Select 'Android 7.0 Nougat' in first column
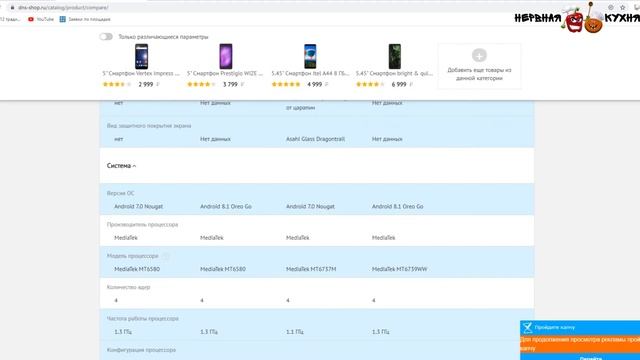The image size is (640, 360). 138,207
